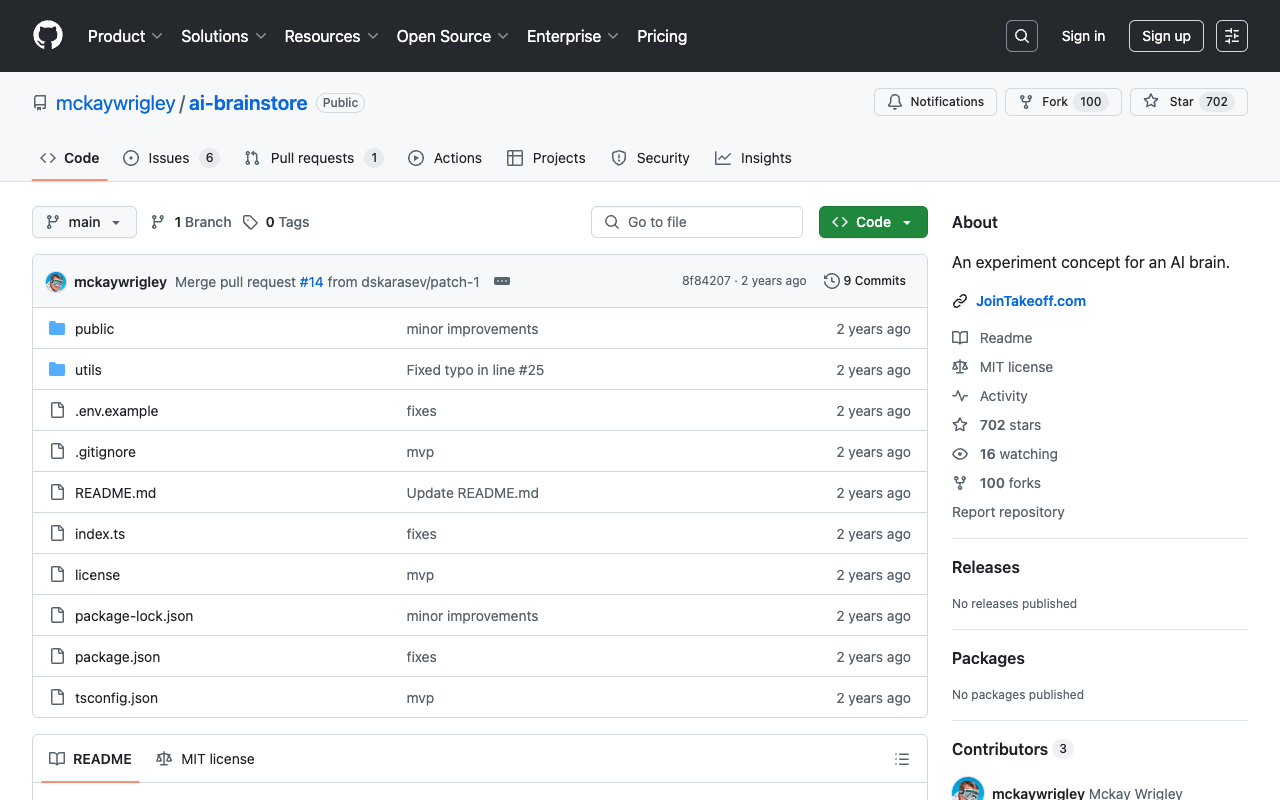Click the Notifications button
The height and width of the screenshot is (800, 1280).
pos(935,102)
